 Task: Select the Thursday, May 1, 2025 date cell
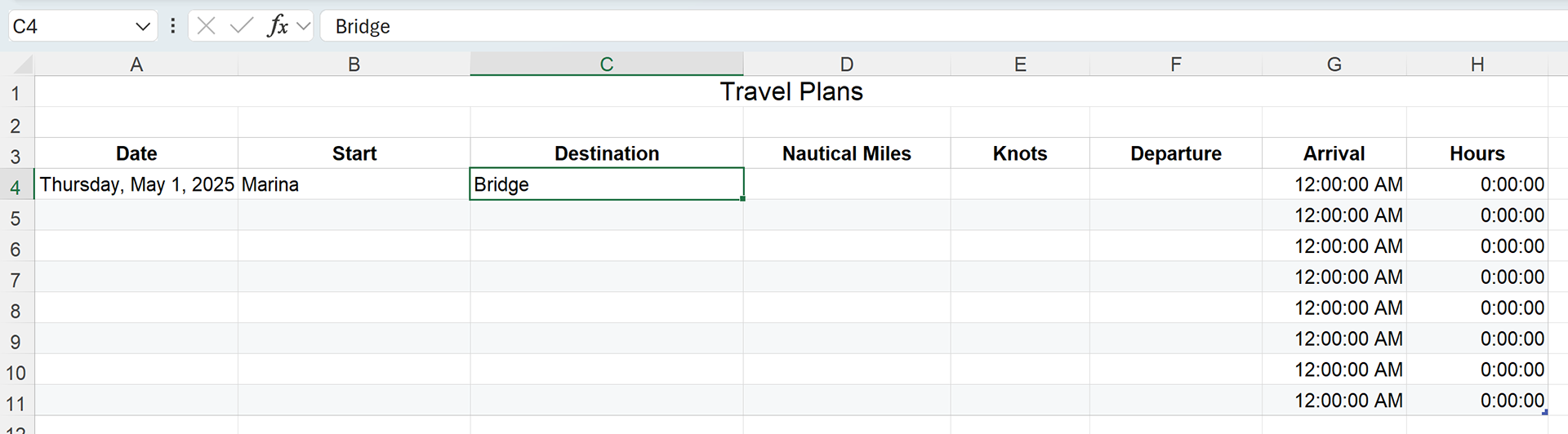click(x=136, y=184)
